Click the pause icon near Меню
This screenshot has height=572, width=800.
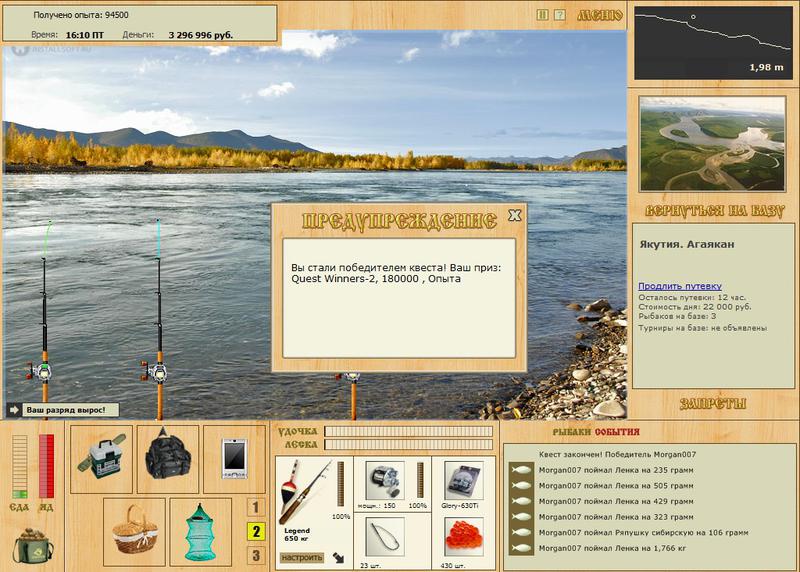point(542,15)
